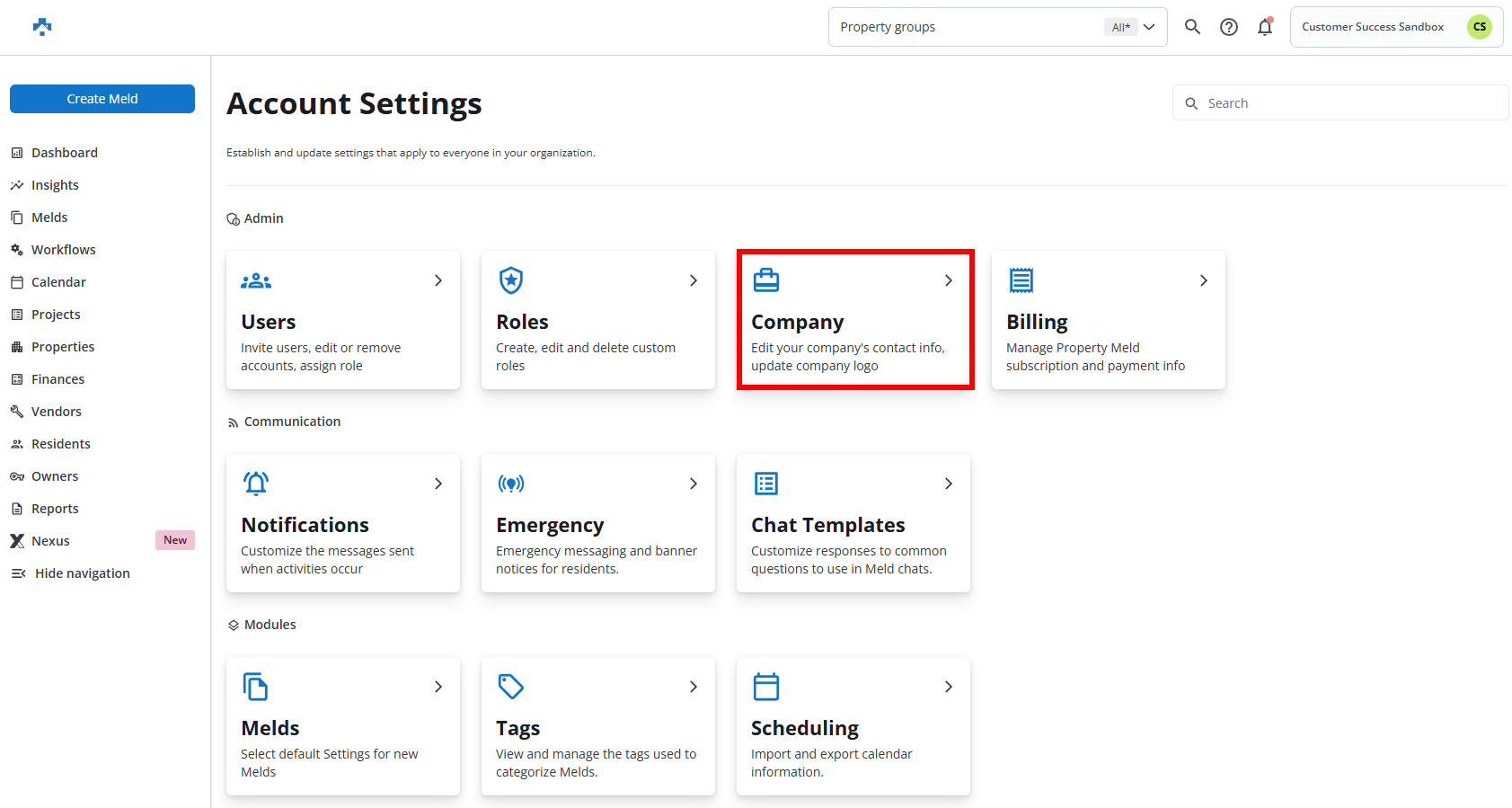Click the Scheduling calendar icon
Viewport: 1512px width, 808px height.
tap(766, 687)
